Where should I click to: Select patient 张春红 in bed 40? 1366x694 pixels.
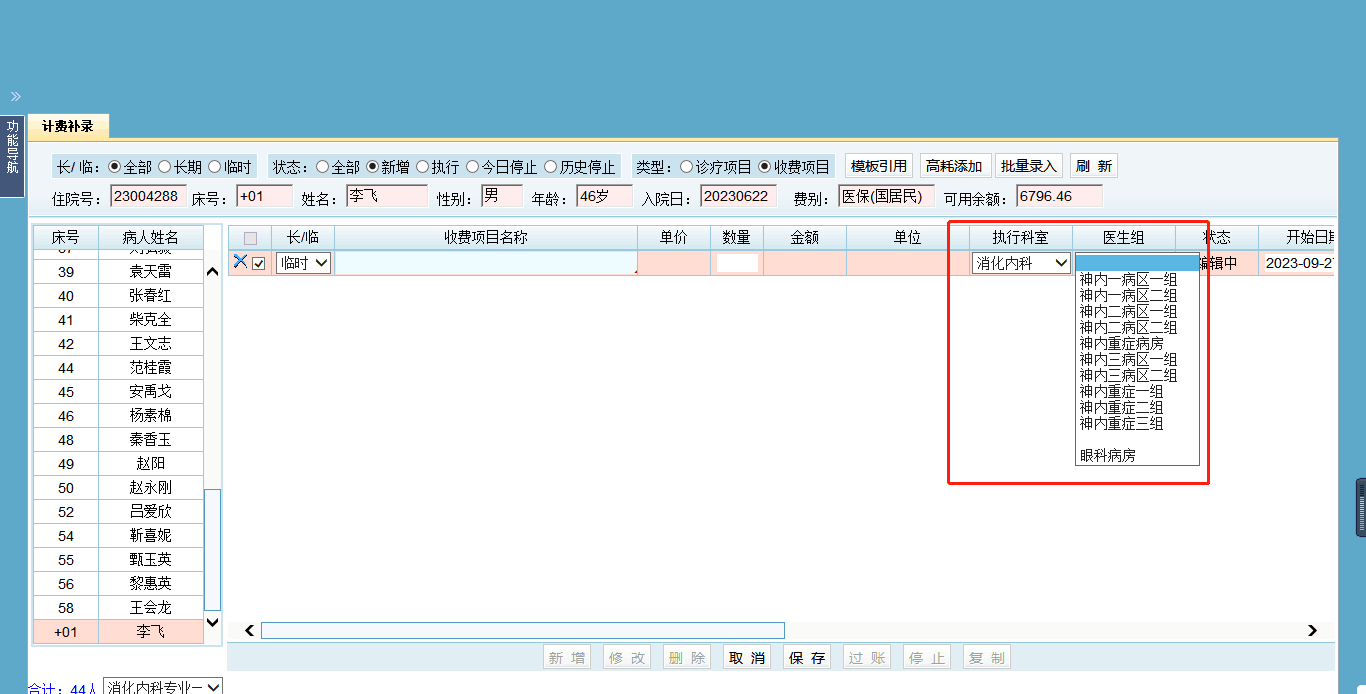click(118, 296)
